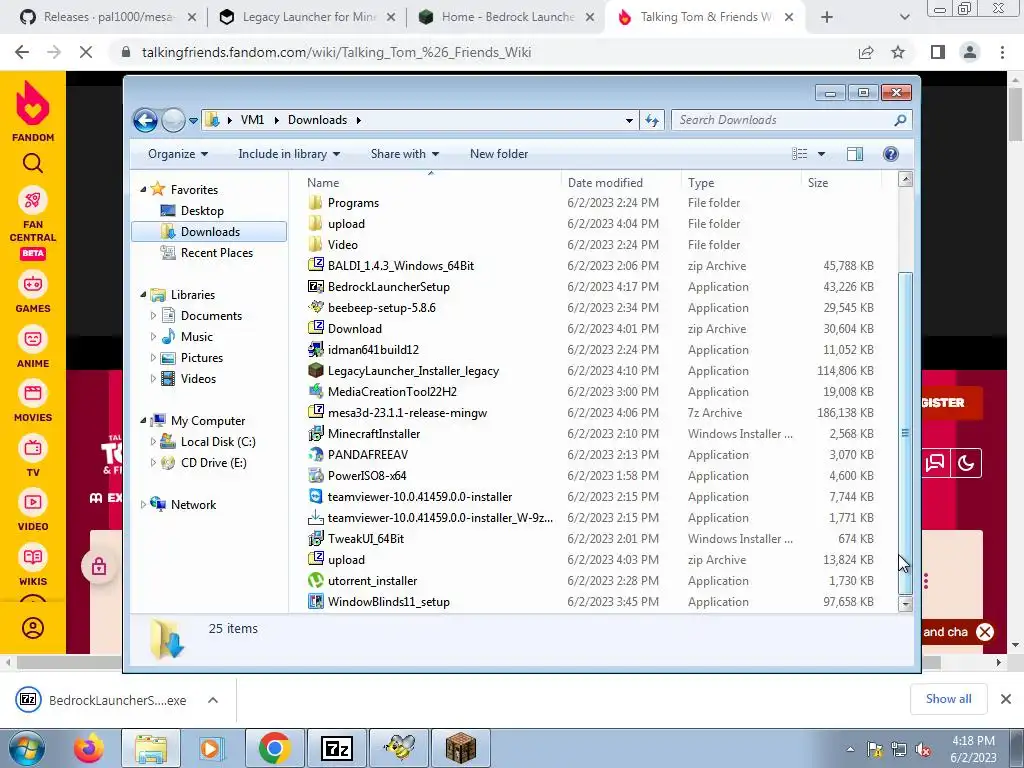Click the Explorer Back arrow button

point(145,120)
